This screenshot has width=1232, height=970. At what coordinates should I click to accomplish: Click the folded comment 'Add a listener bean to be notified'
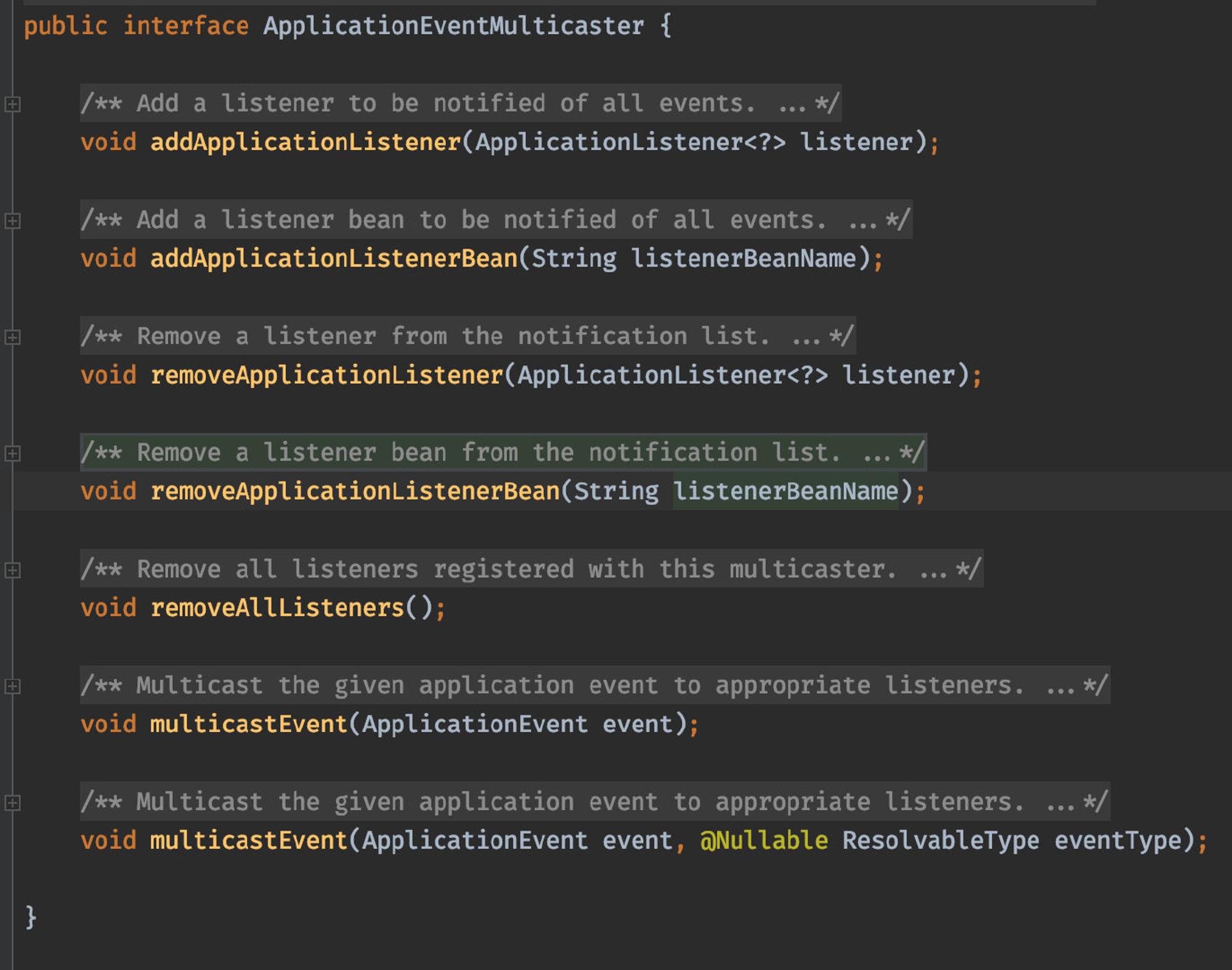pos(496,220)
